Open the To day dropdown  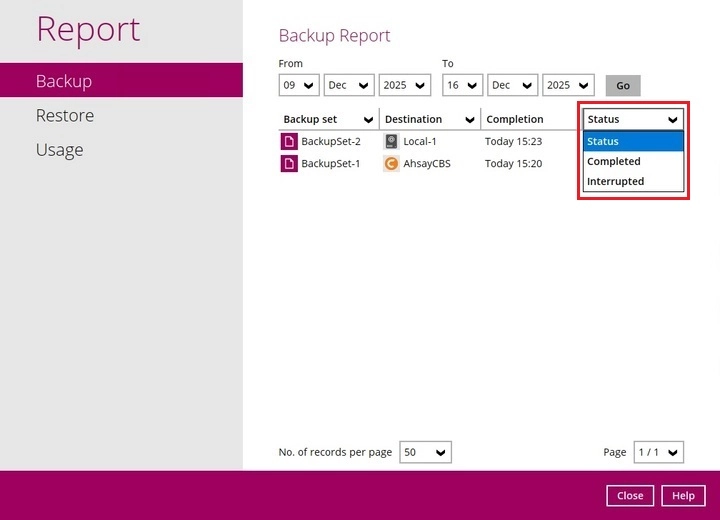(462, 86)
